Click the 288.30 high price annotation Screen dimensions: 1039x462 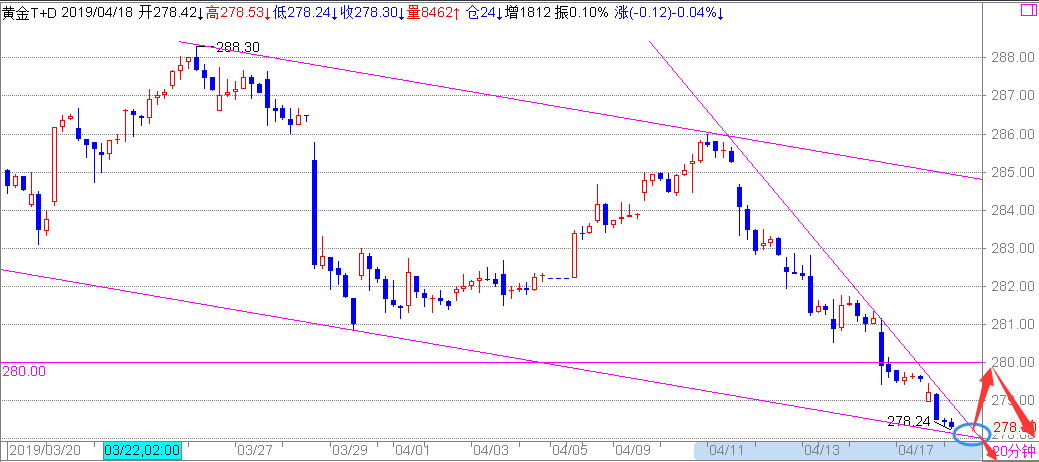(238, 47)
